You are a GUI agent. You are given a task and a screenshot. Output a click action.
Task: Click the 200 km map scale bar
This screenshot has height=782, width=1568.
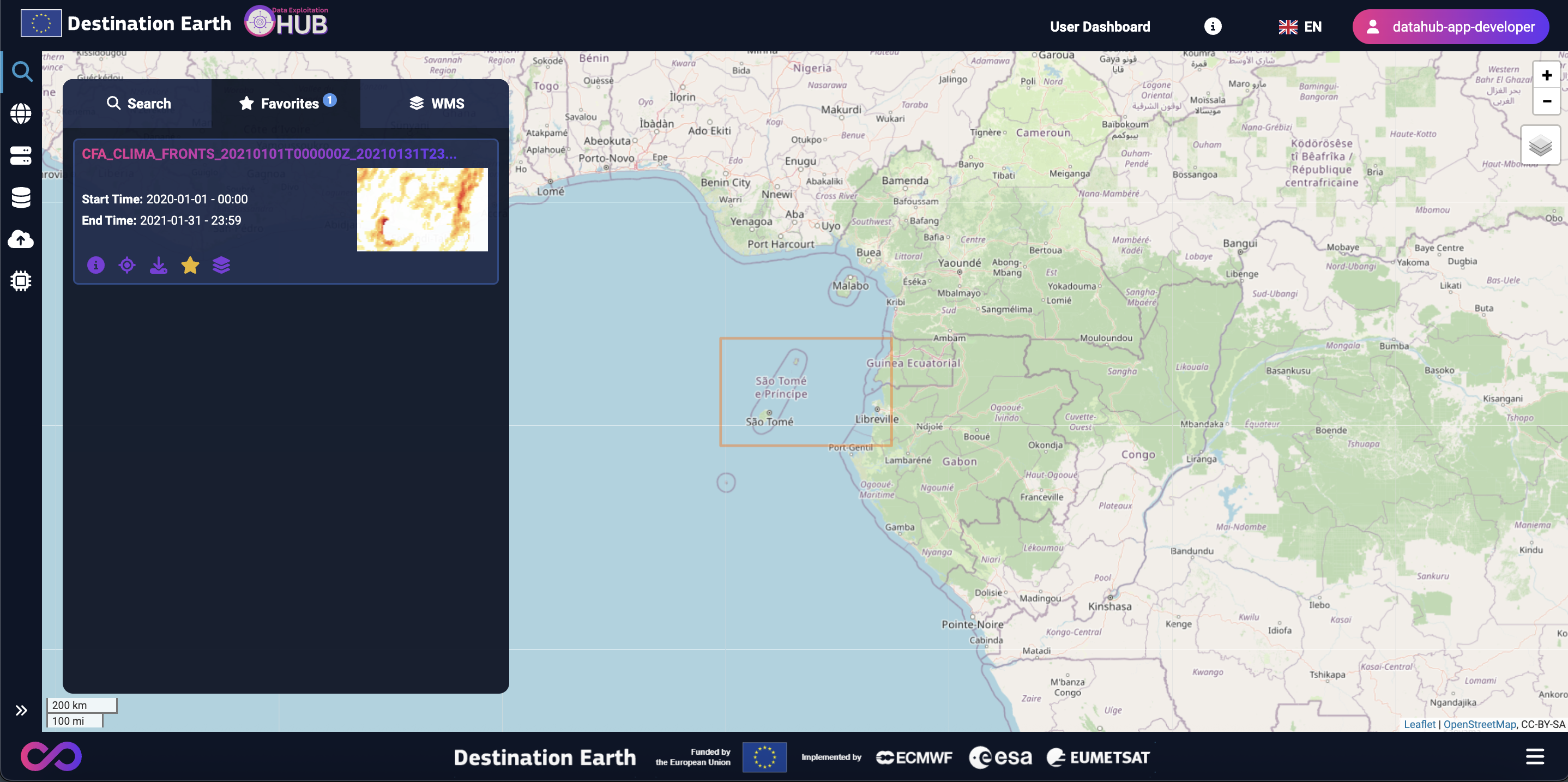82,705
